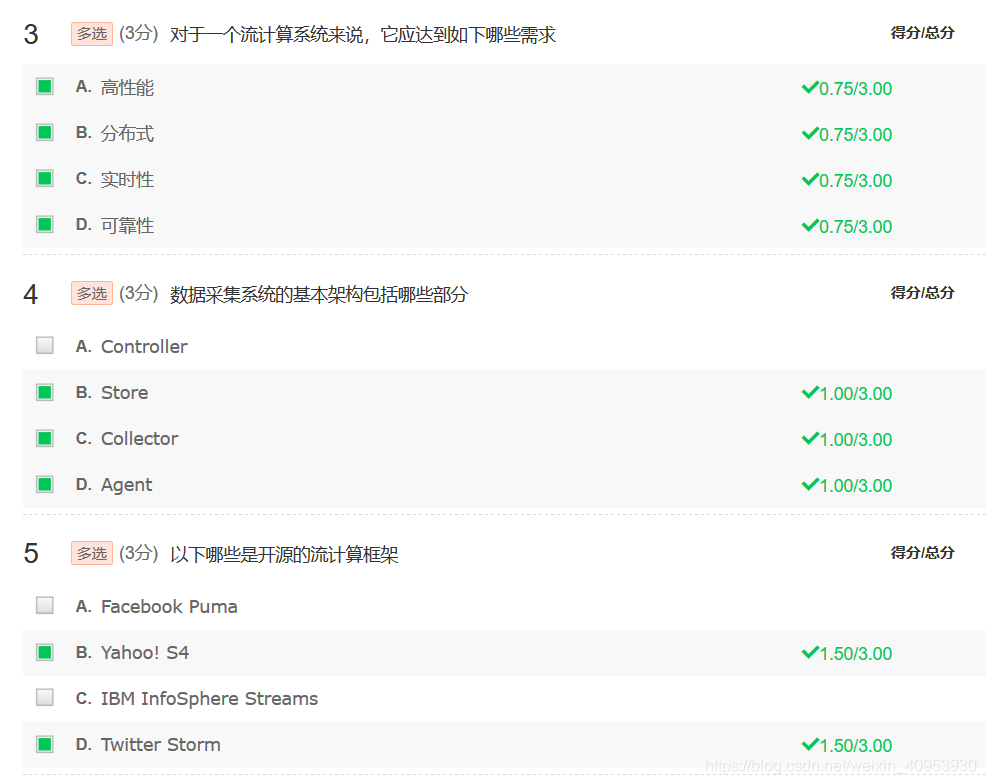Check the Controller option checkbox
Screen dimensions: 986x784
coord(45,345)
